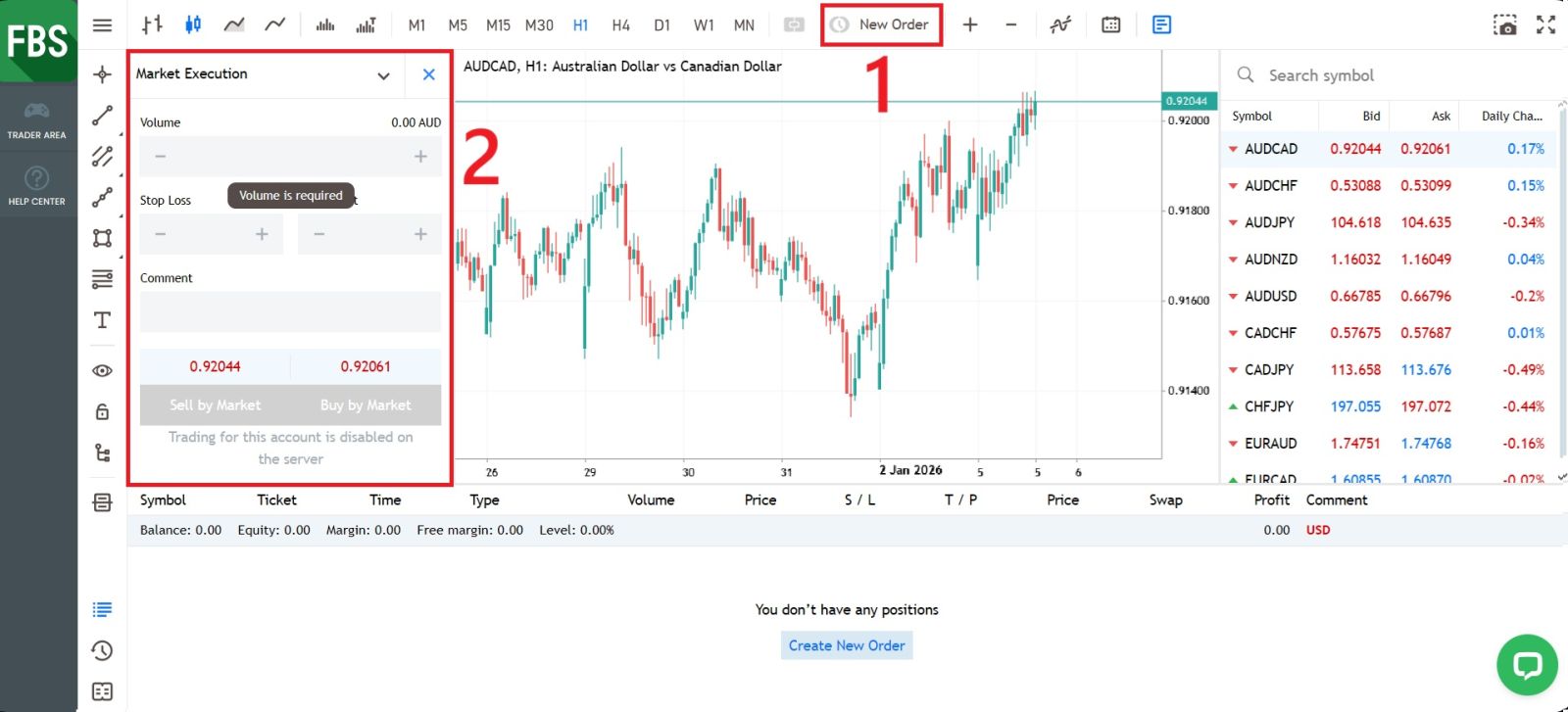The height and width of the screenshot is (712, 1568).
Task: Select the crosshair cursor tool
Action: point(102,74)
